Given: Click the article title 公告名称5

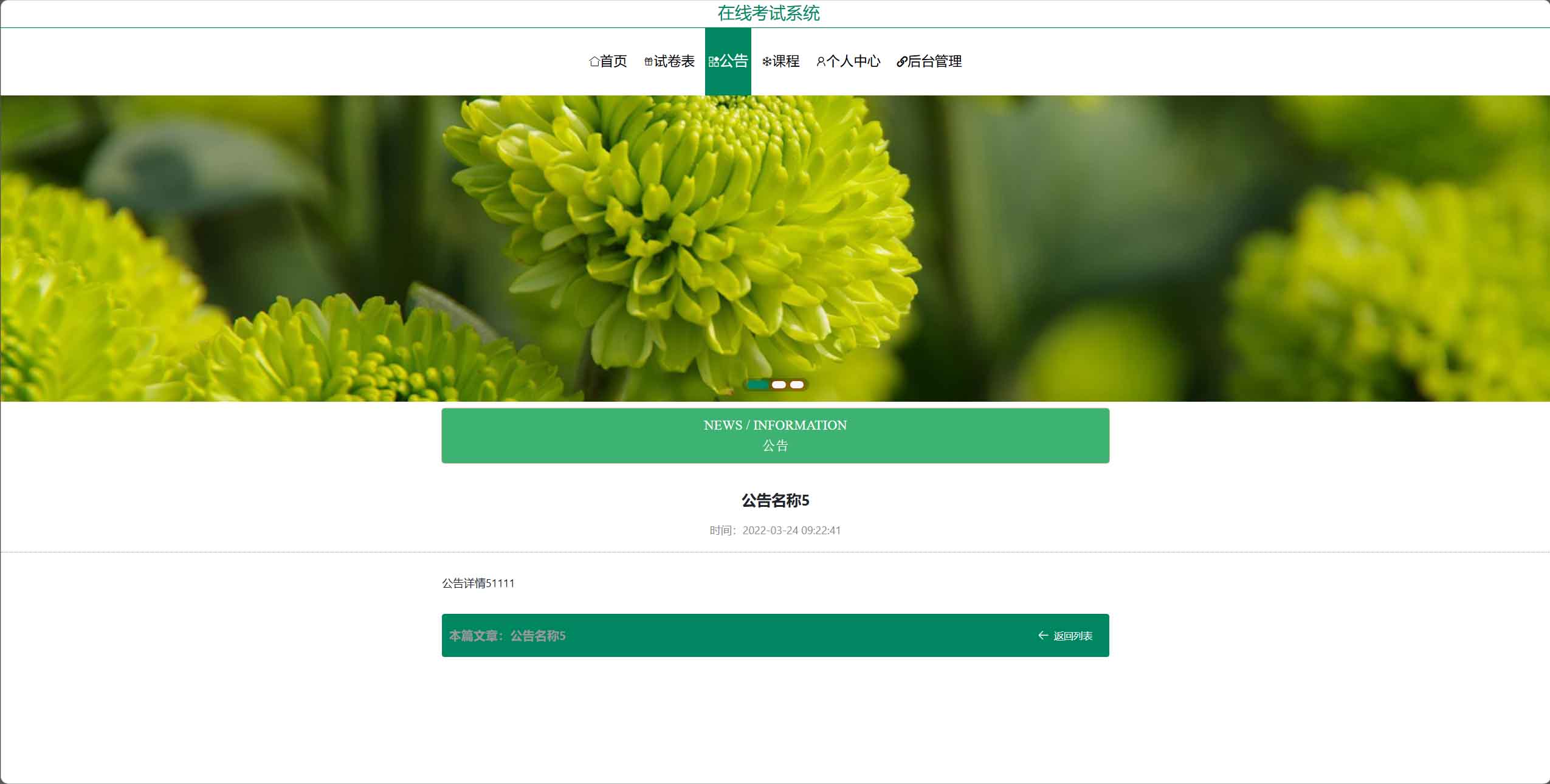Looking at the screenshot, I should [x=775, y=500].
